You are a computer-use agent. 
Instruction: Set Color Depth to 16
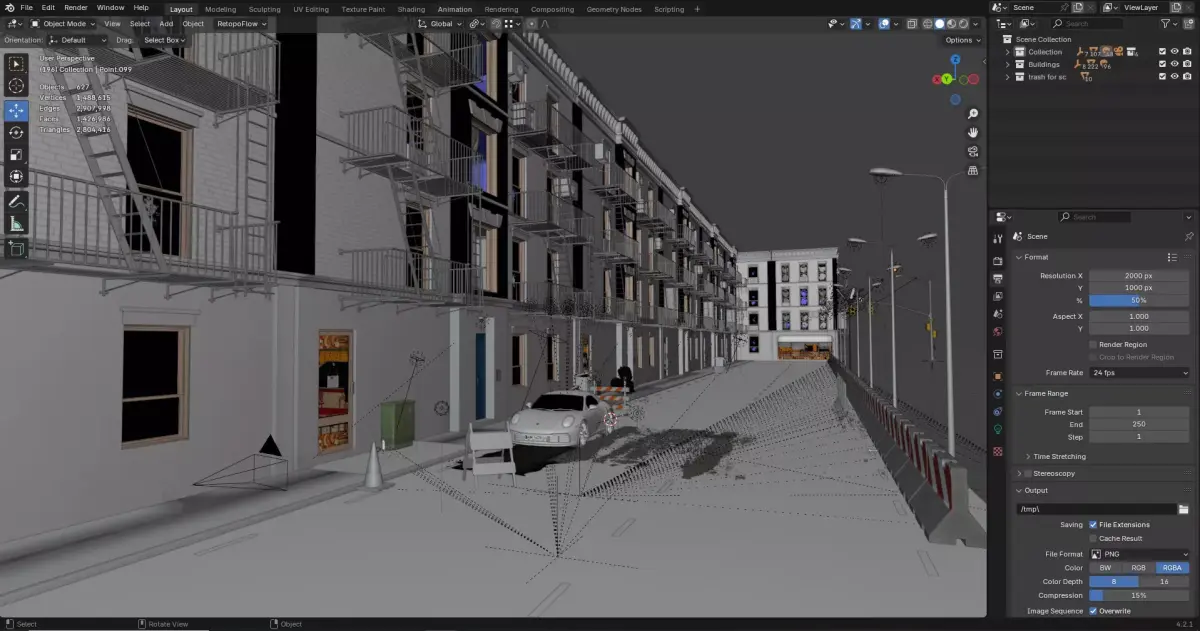1164,581
